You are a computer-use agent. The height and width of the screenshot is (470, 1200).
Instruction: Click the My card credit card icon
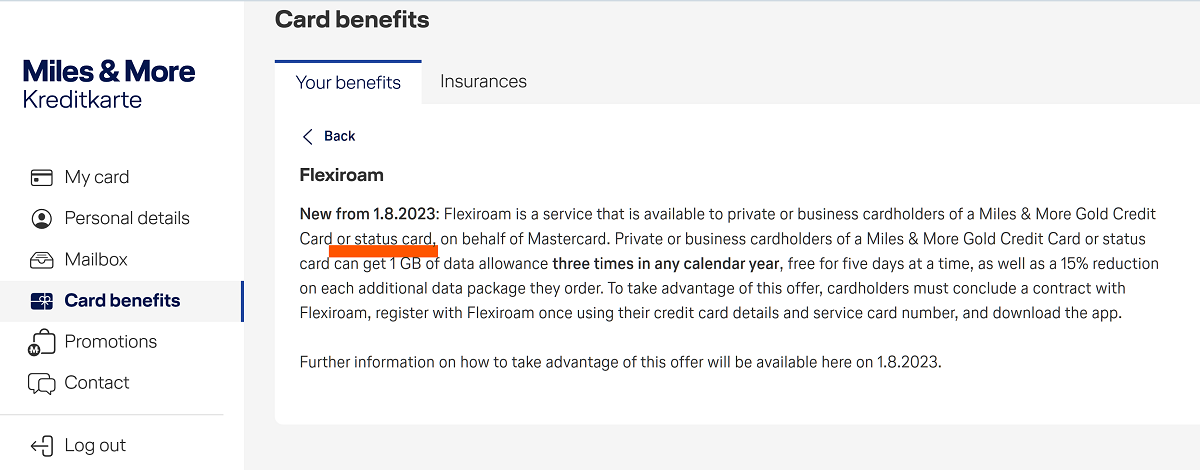41,178
